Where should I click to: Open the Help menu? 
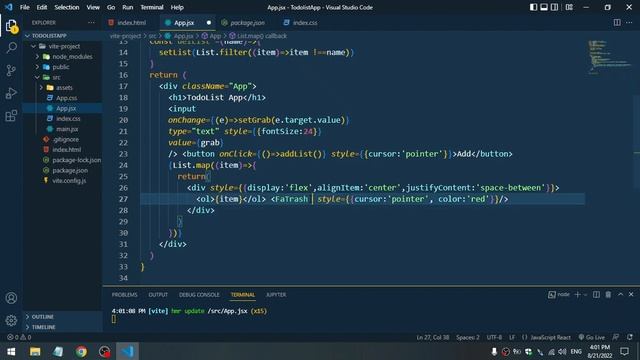pyautogui.click(x=177, y=7)
